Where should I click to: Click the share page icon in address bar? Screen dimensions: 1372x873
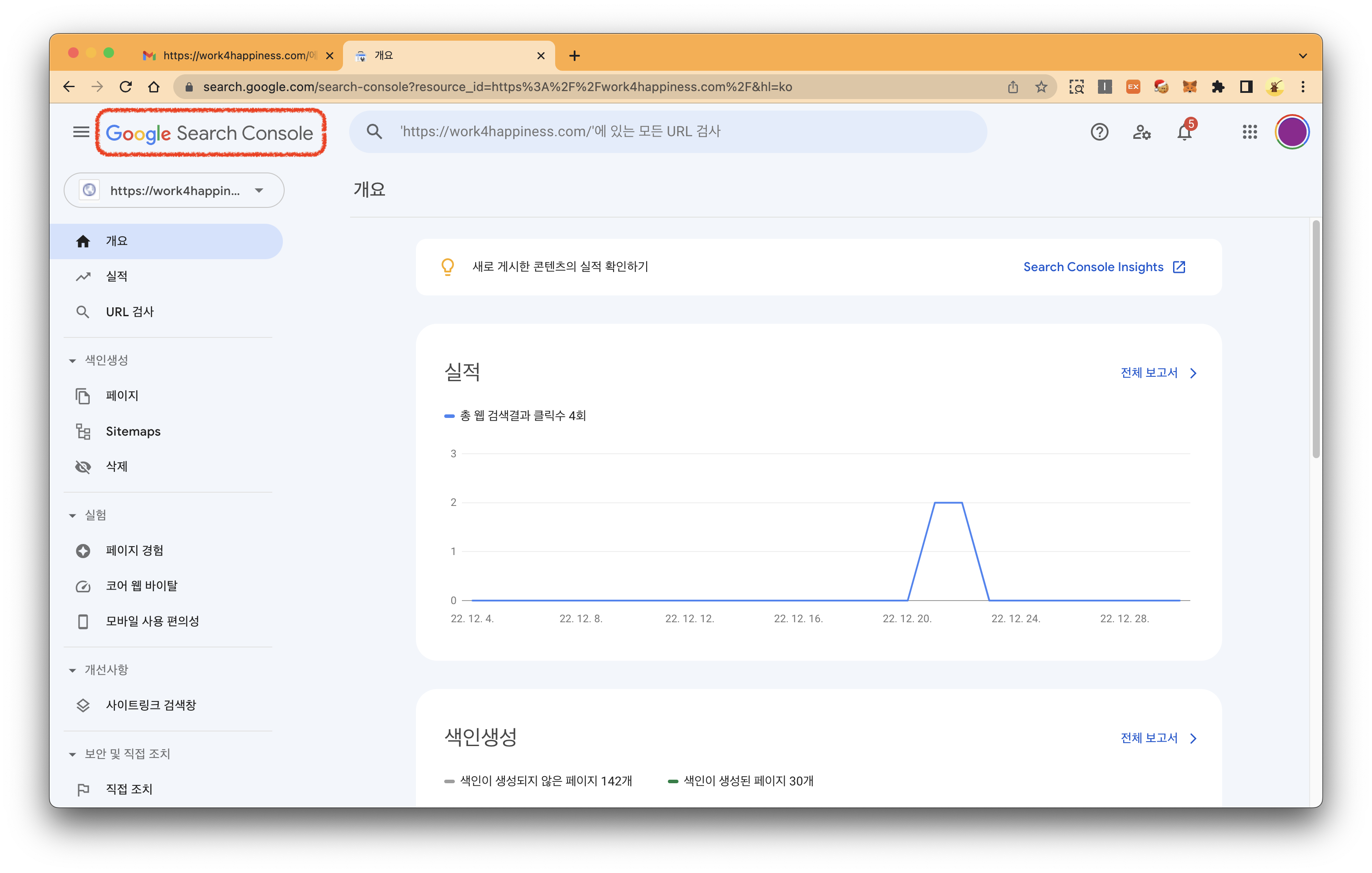pos(1013,87)
